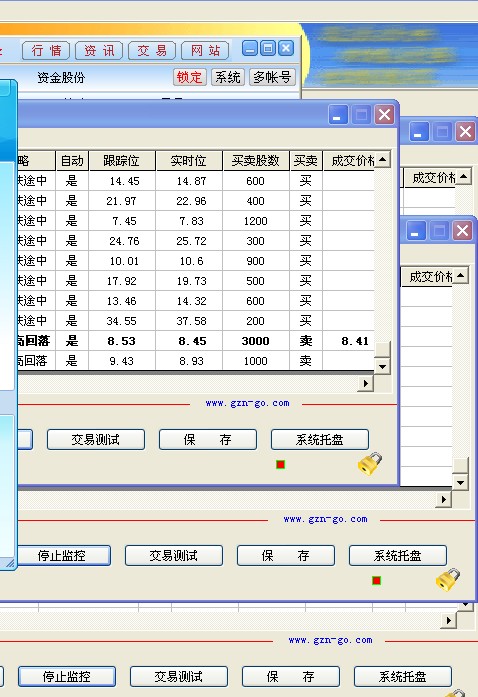The height and width of the screenshot is (697, 478).
Task: Open www.gzn-go.com link in front window
Action: click(x=247, y=403)
